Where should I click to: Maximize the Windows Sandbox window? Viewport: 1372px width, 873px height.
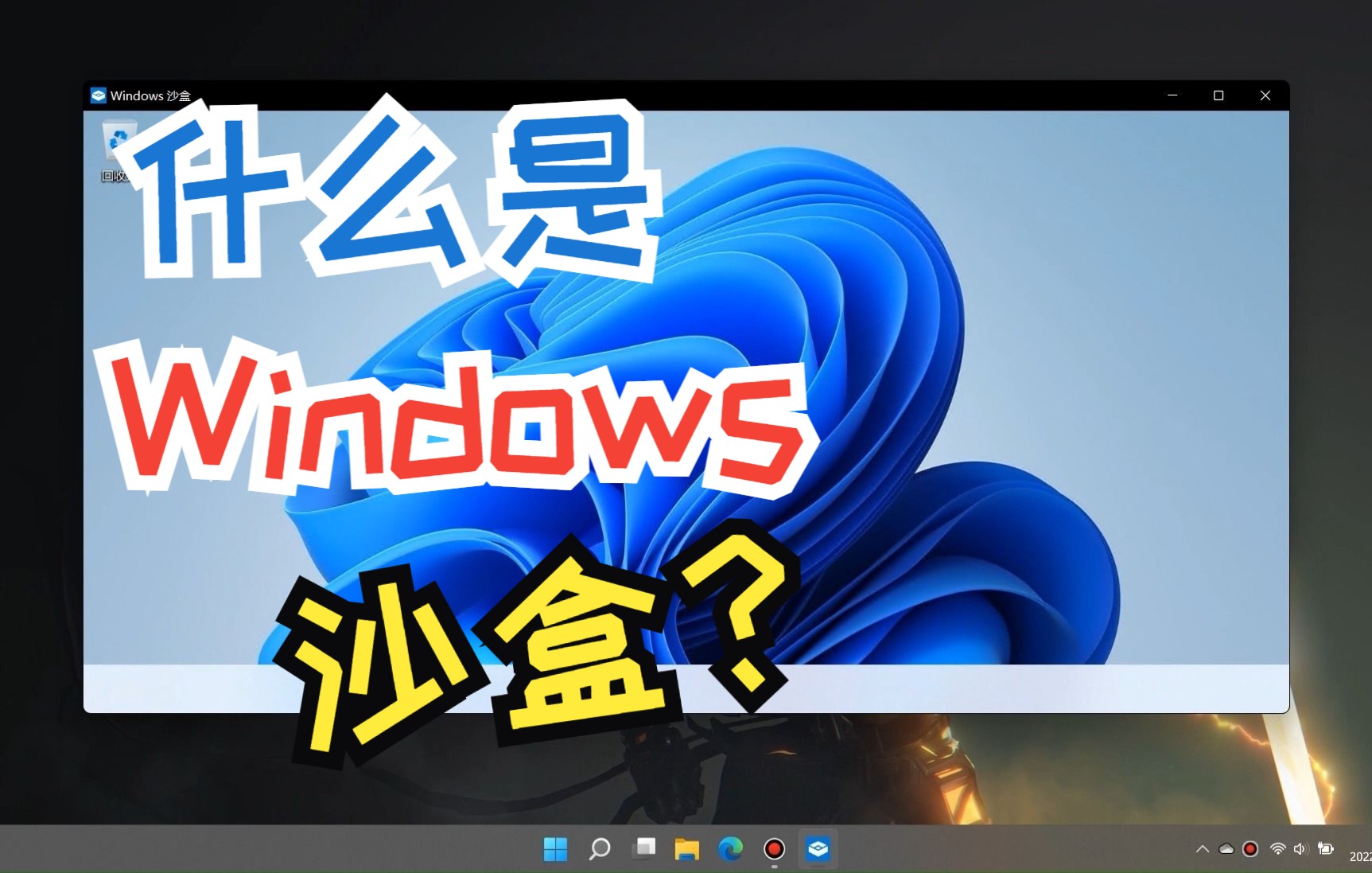[1218, 95]
